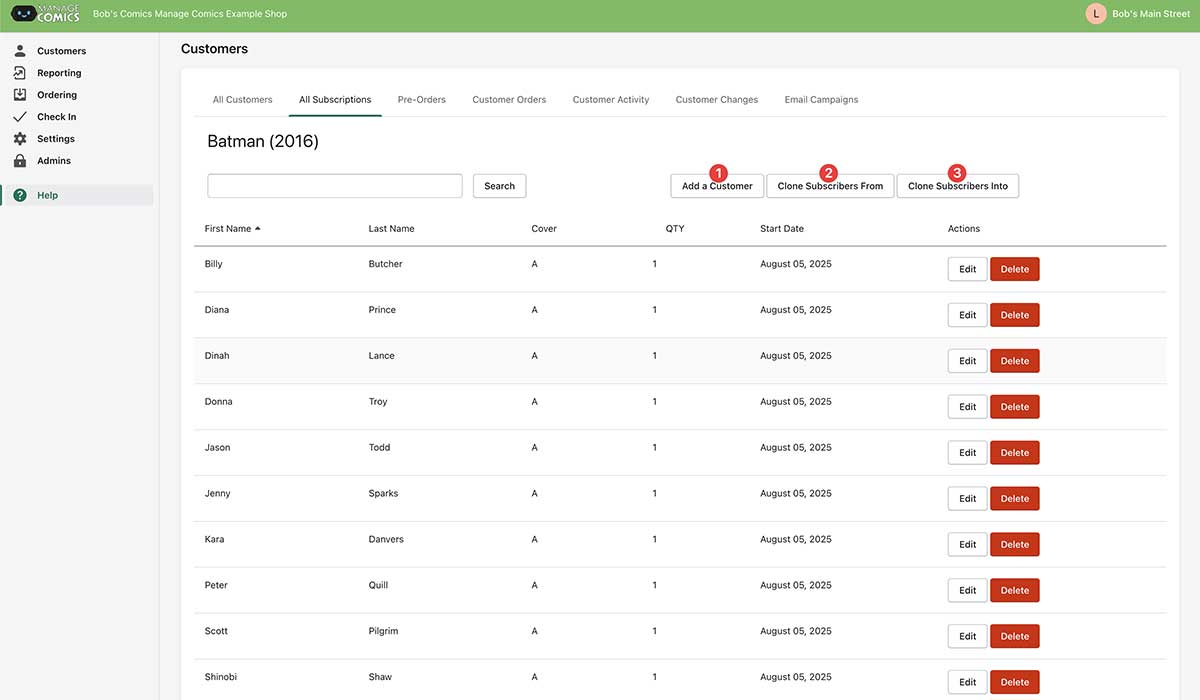Click the Admins padlock icon
Viewport: 1200px width, 700px height.
coord(20,161)
